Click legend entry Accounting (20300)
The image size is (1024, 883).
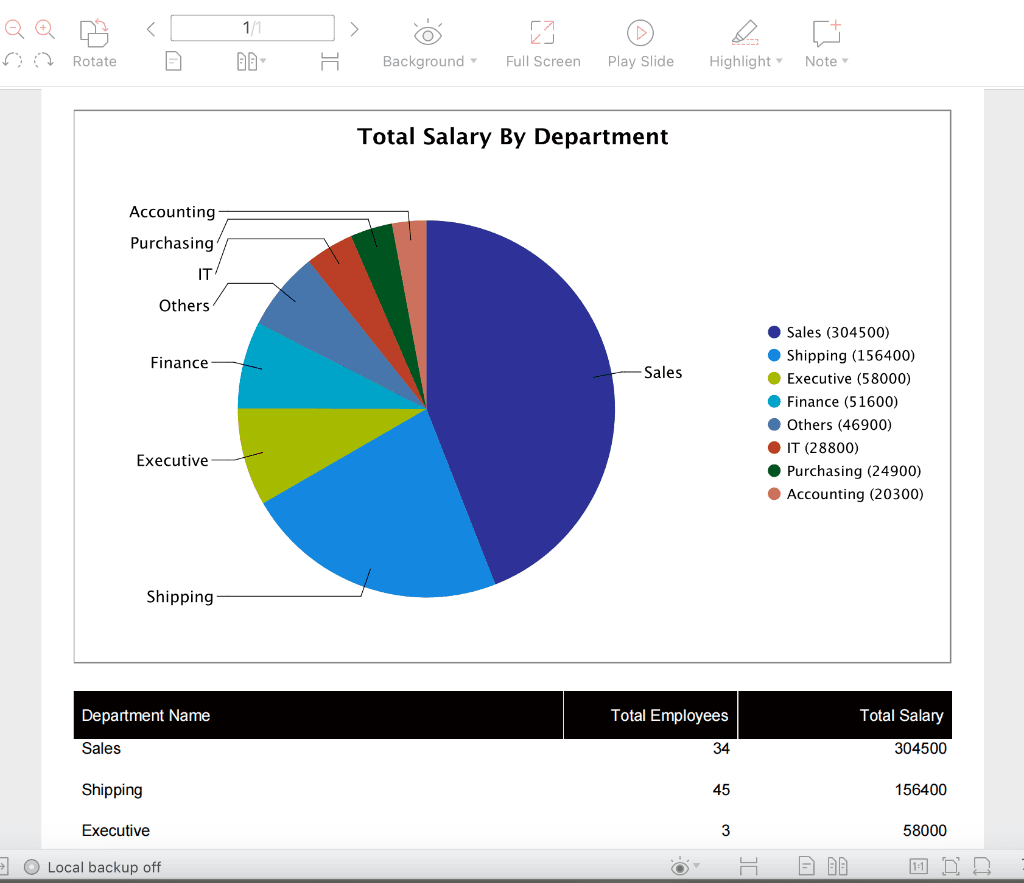tap(846, 494)
